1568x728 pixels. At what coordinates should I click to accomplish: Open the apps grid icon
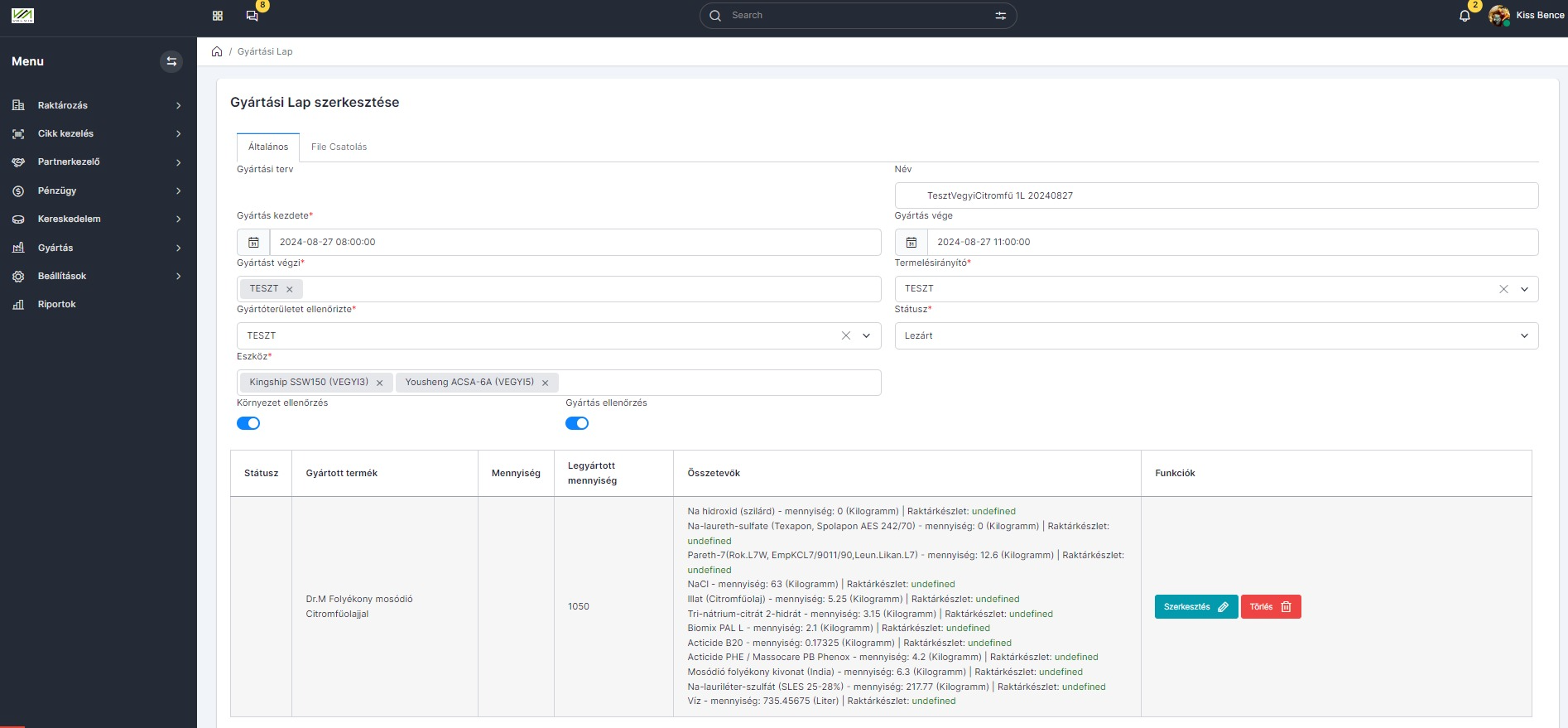click(218, 16)
